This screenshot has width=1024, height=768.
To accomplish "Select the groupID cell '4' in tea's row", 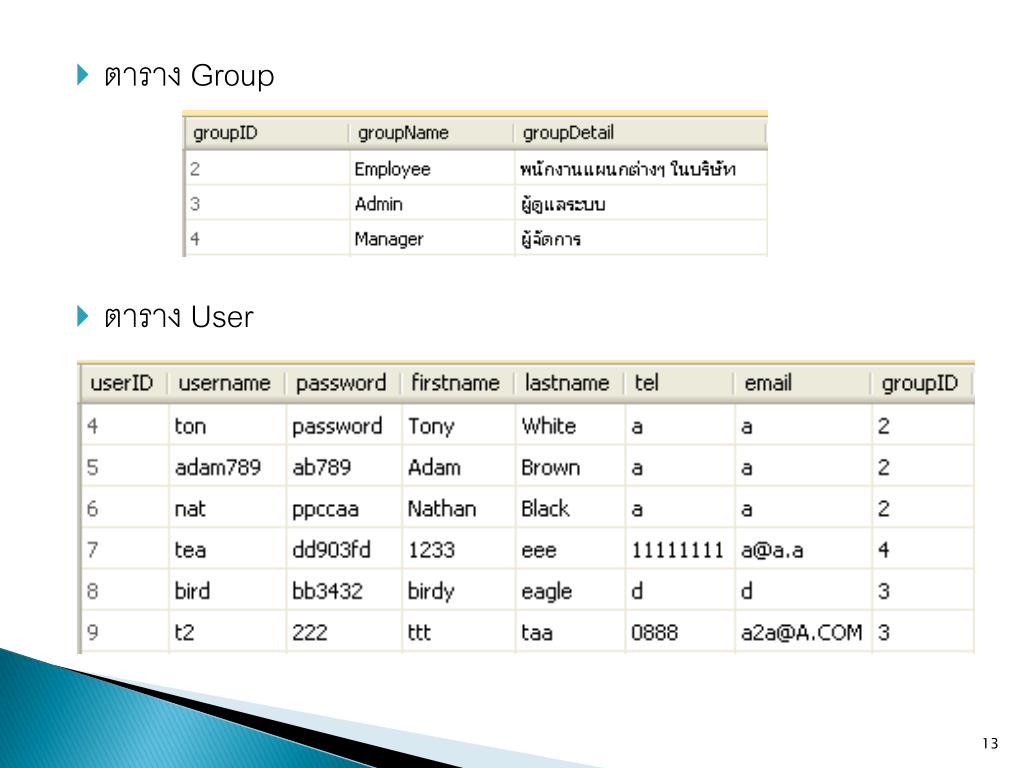I will [923, 549].
